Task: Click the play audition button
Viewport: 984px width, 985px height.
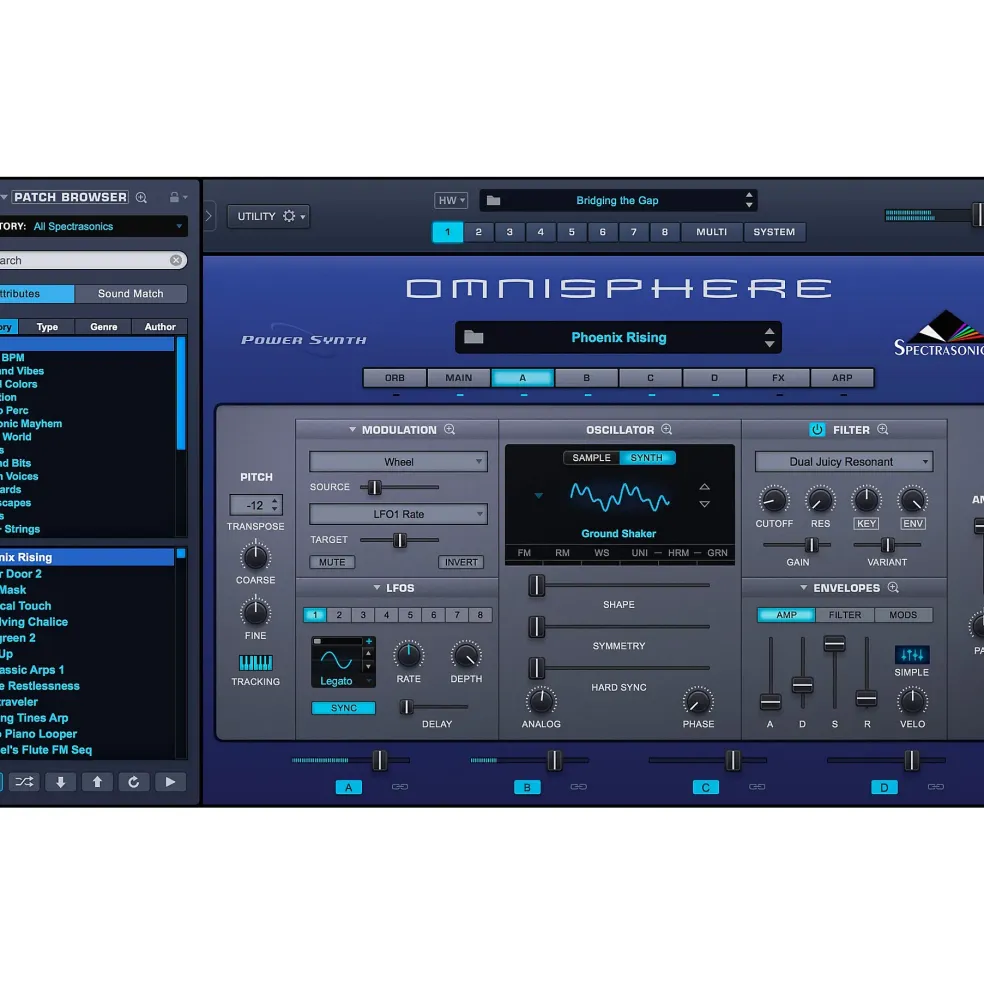Action: (170, 782)
